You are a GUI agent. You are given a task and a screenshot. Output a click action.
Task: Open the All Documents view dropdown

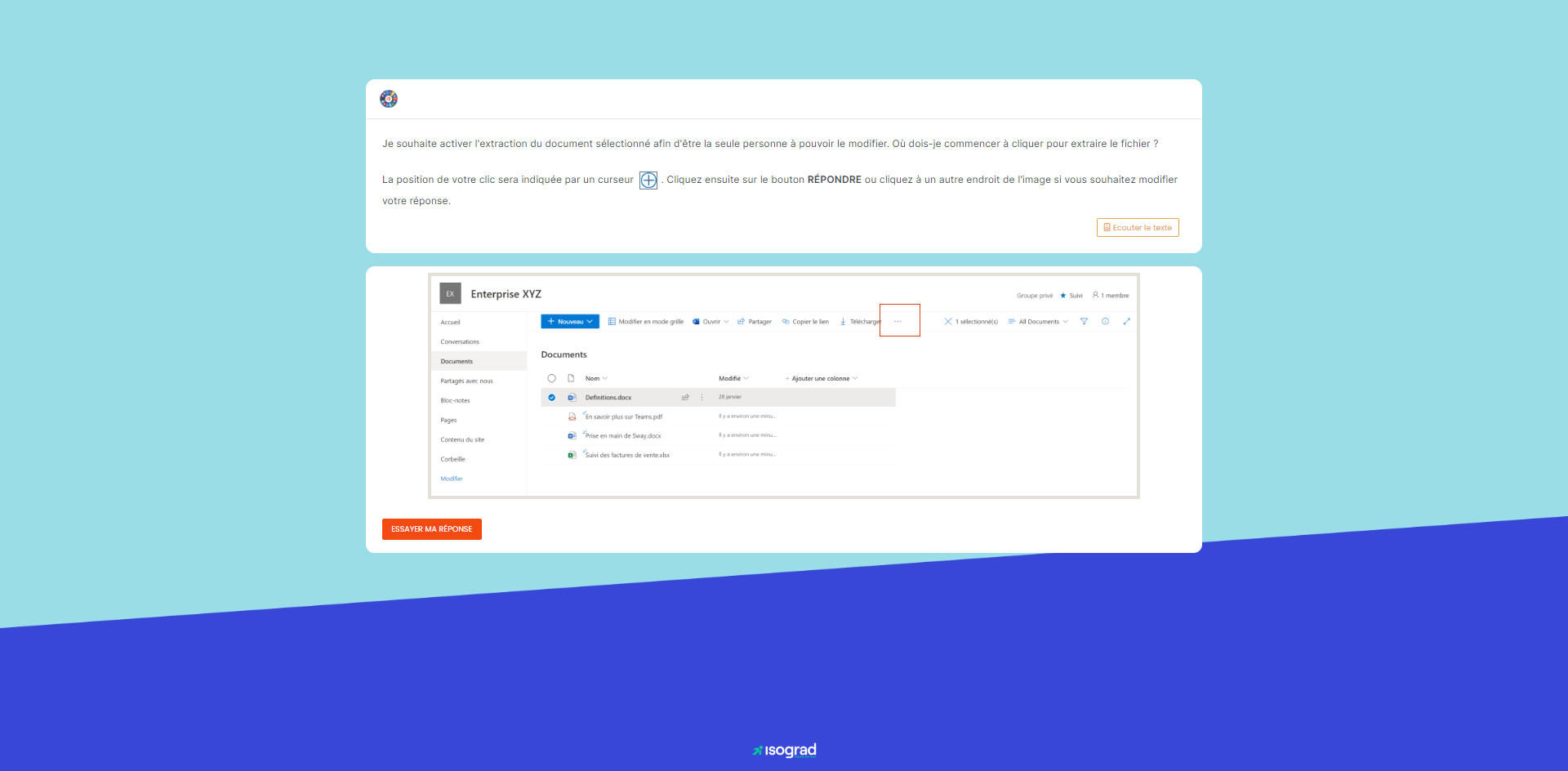[1038, 321]
